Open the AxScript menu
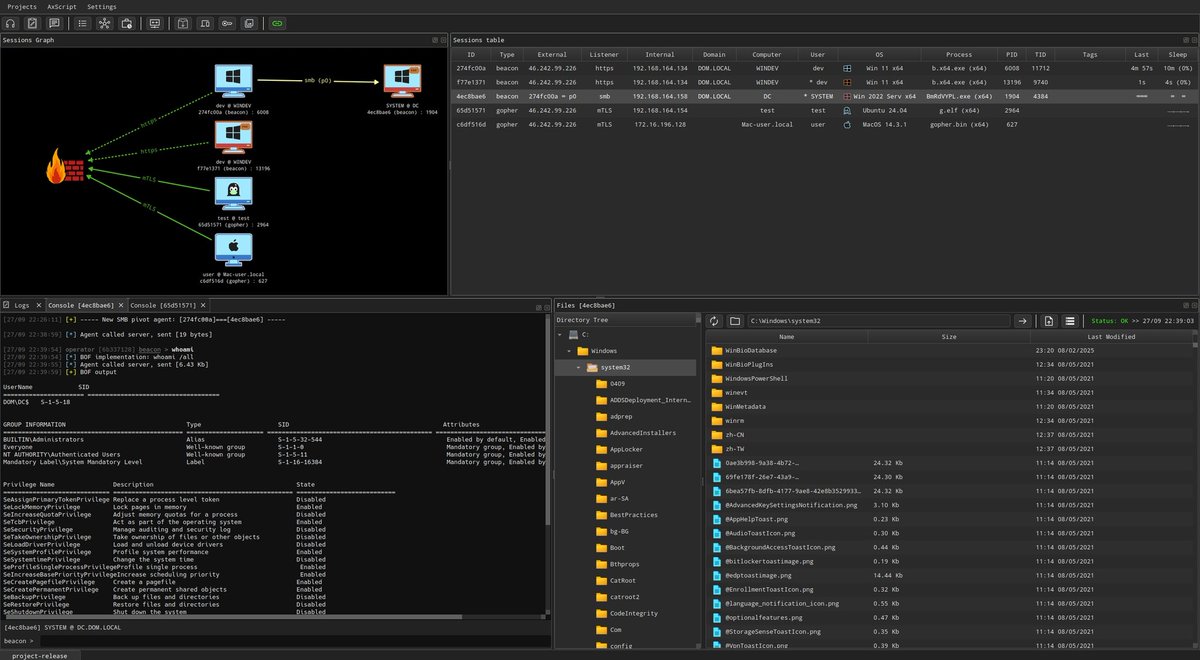The width and height of the screenshot is (1200, 660). click(x=61, y=6)
